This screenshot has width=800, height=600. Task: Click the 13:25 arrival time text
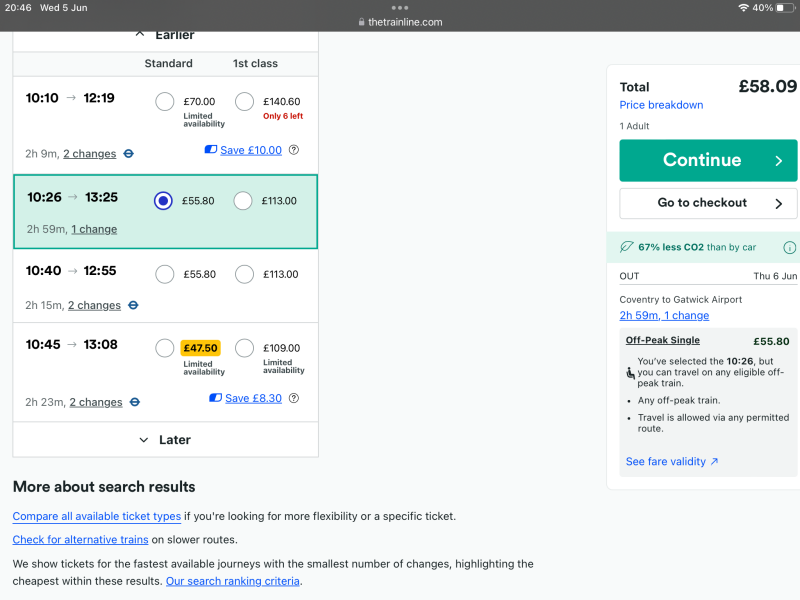coord(102,197)
